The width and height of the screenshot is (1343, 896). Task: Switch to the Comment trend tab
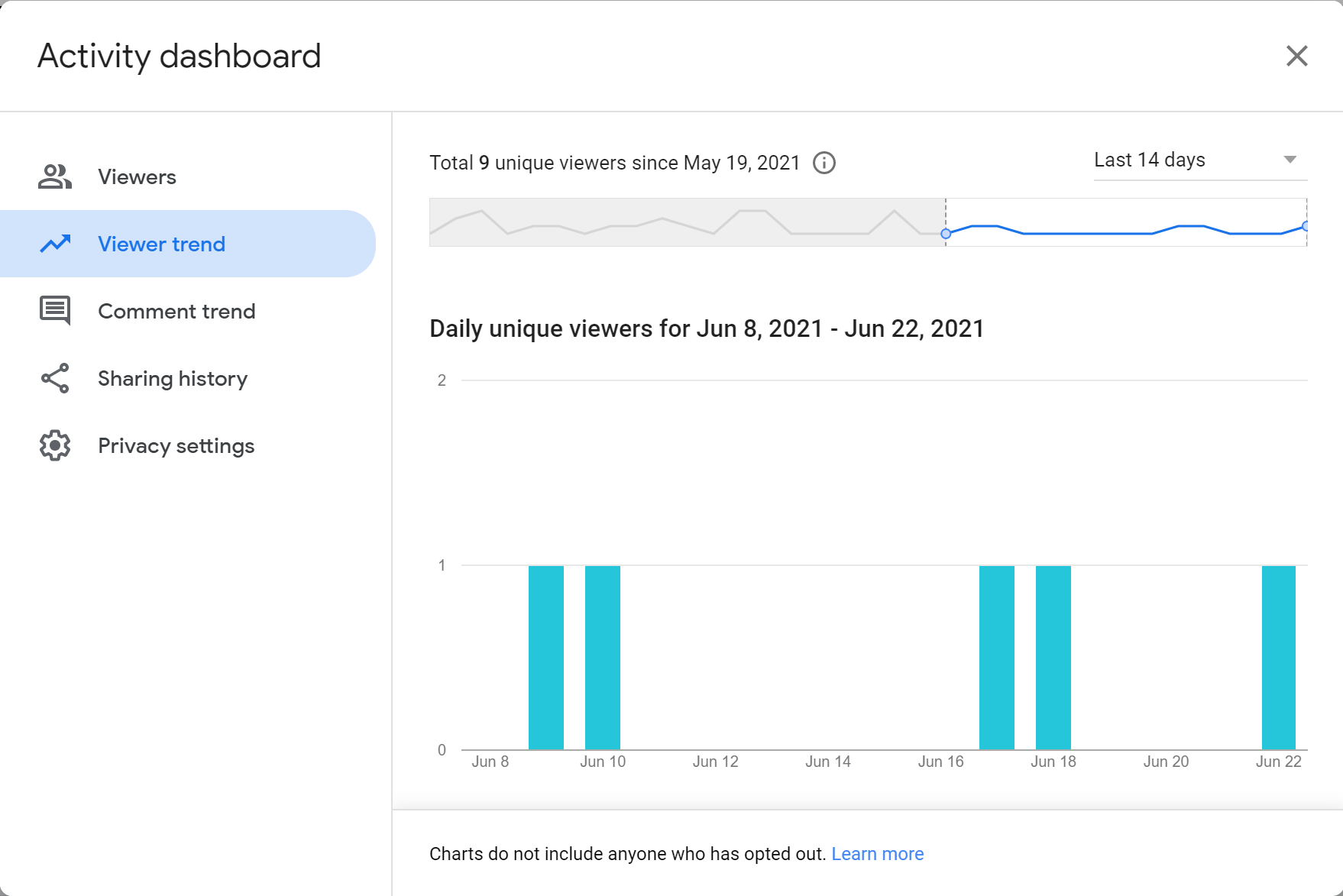click(176, 311)
